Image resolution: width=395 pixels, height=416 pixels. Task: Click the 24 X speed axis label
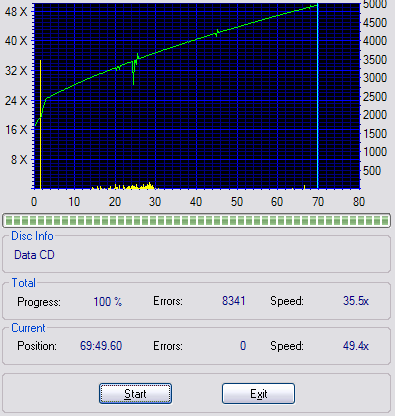[16, 100]
